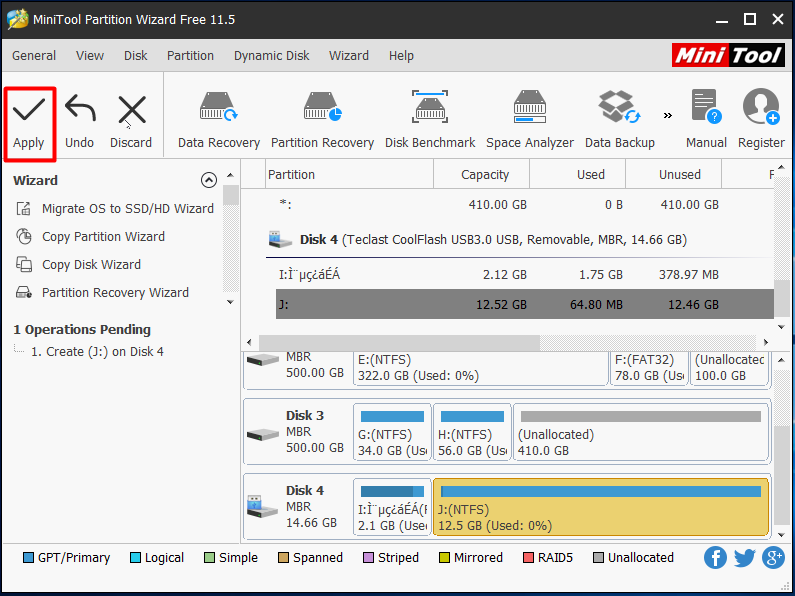The height and width of the screenshot is (596, 795).
Task: Open the Partition menu
Action: tap(190, 55)
